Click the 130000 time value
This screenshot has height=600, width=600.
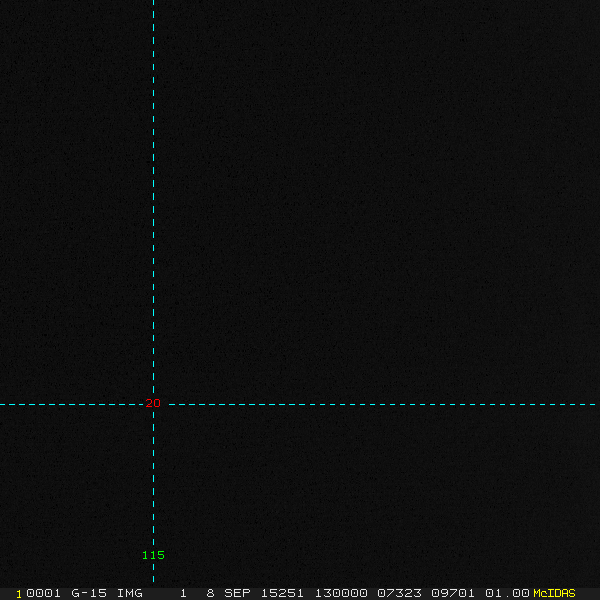point(341,593)
